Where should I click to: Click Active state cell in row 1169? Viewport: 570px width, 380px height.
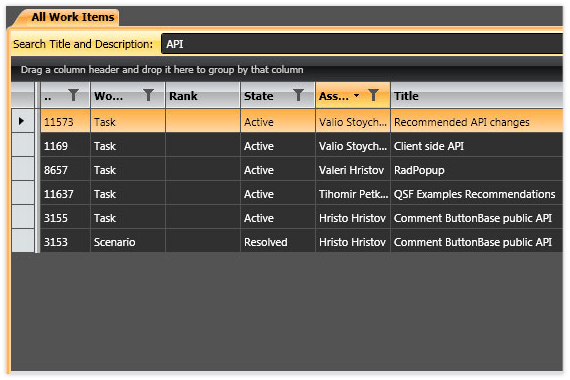[x=278, y=145]
